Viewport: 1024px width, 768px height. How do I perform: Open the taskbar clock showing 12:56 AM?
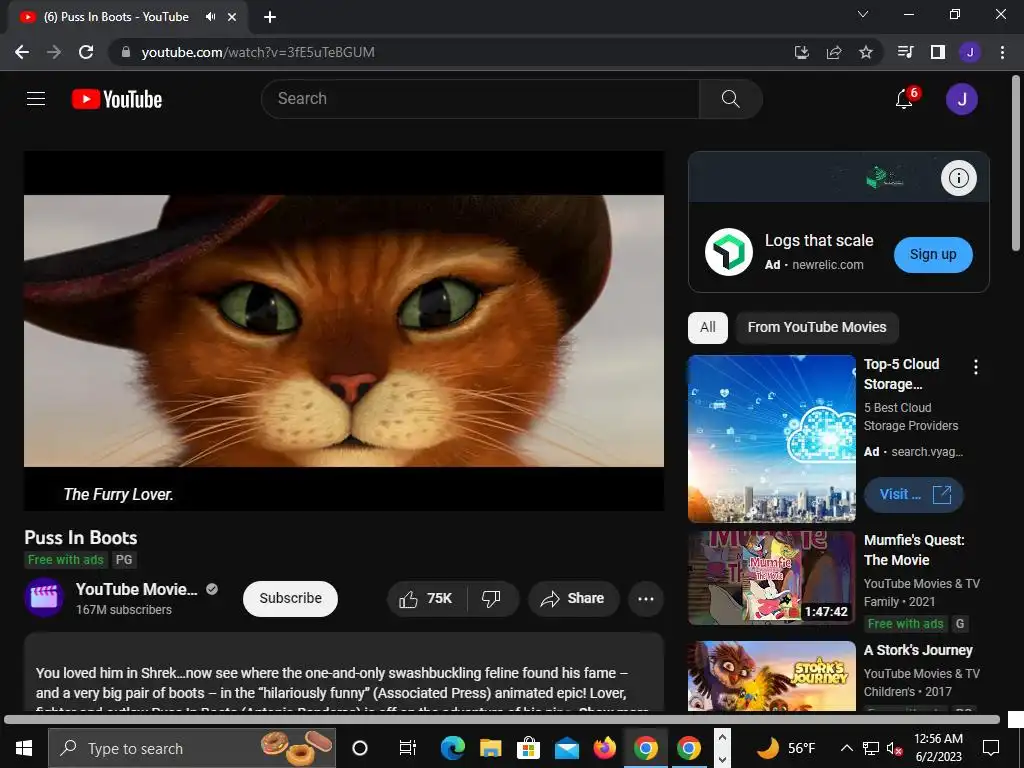pos(938,748)
